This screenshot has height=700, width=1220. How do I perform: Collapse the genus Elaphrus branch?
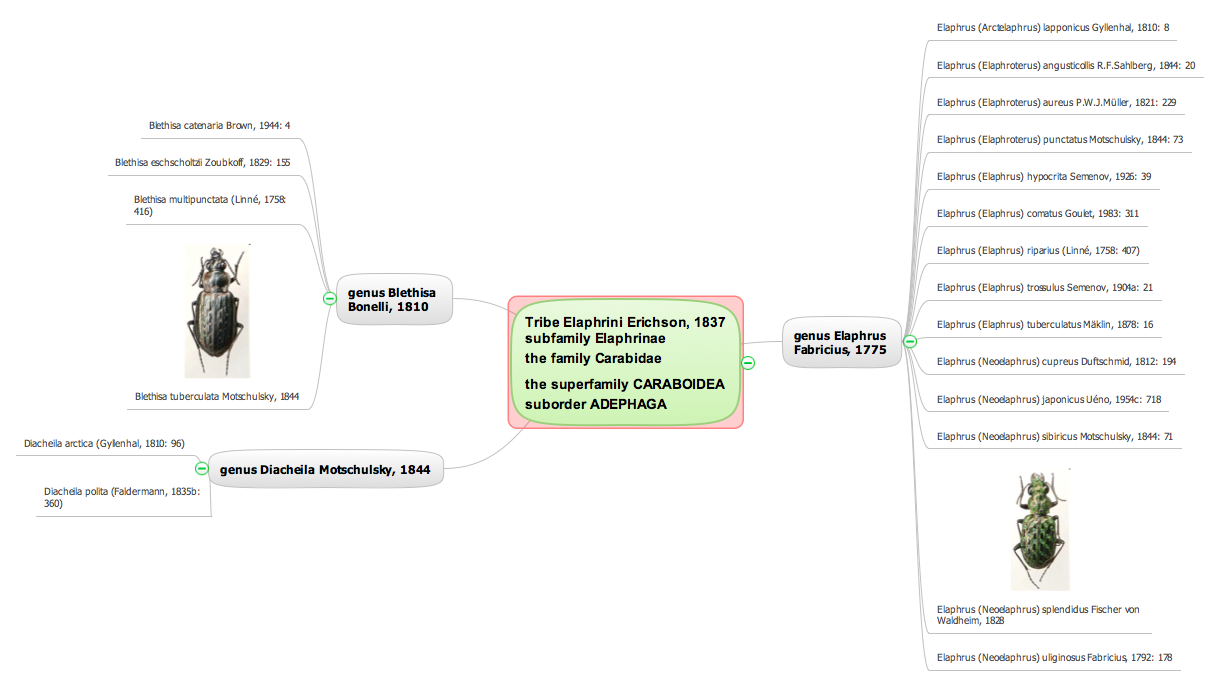click(x=909, y=342)
